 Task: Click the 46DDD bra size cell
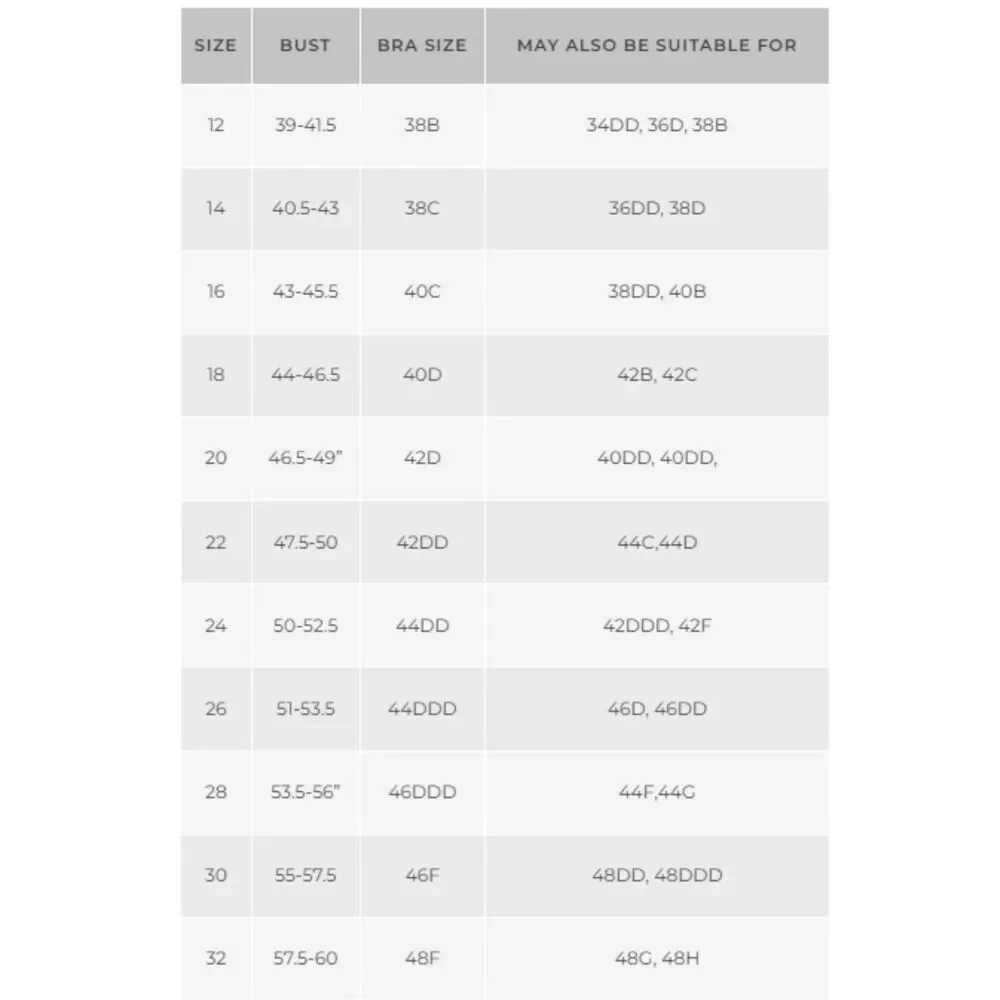click(422, 792)
